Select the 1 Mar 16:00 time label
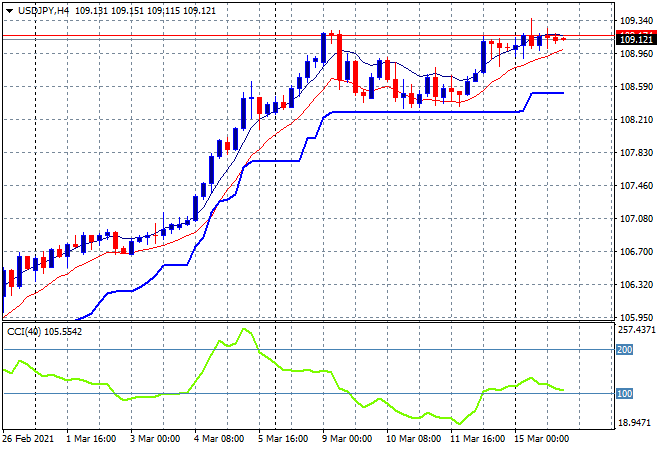Viewport: 660px width, 450px height. click(91, 439)
